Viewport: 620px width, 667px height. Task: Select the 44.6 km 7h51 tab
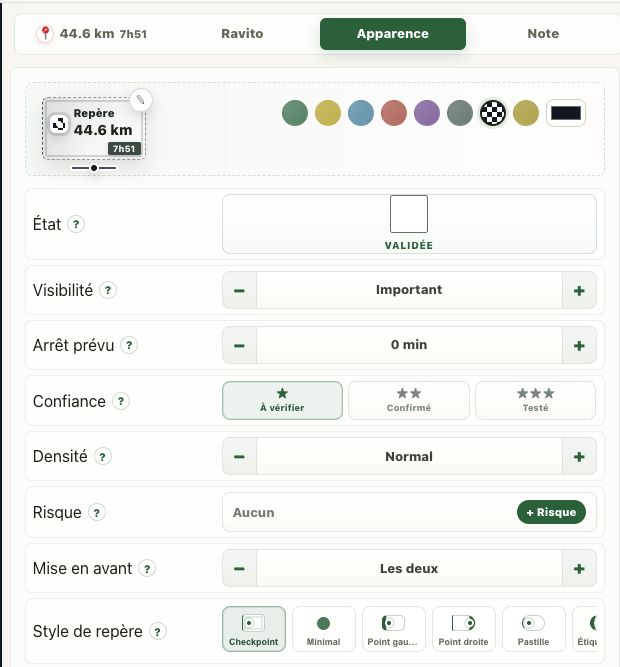pyautogui.click(x=92, y=34)
